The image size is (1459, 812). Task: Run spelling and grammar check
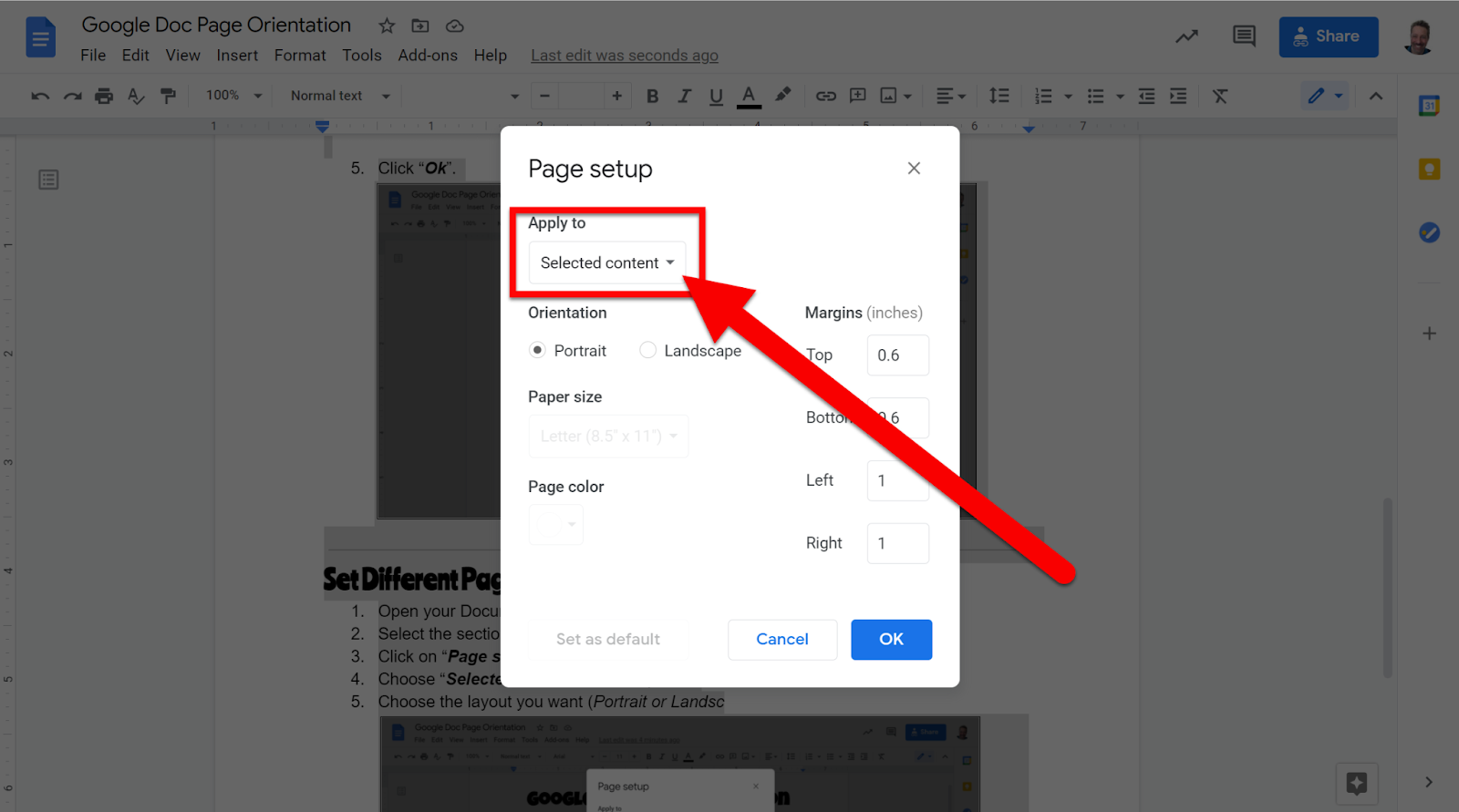136,96
